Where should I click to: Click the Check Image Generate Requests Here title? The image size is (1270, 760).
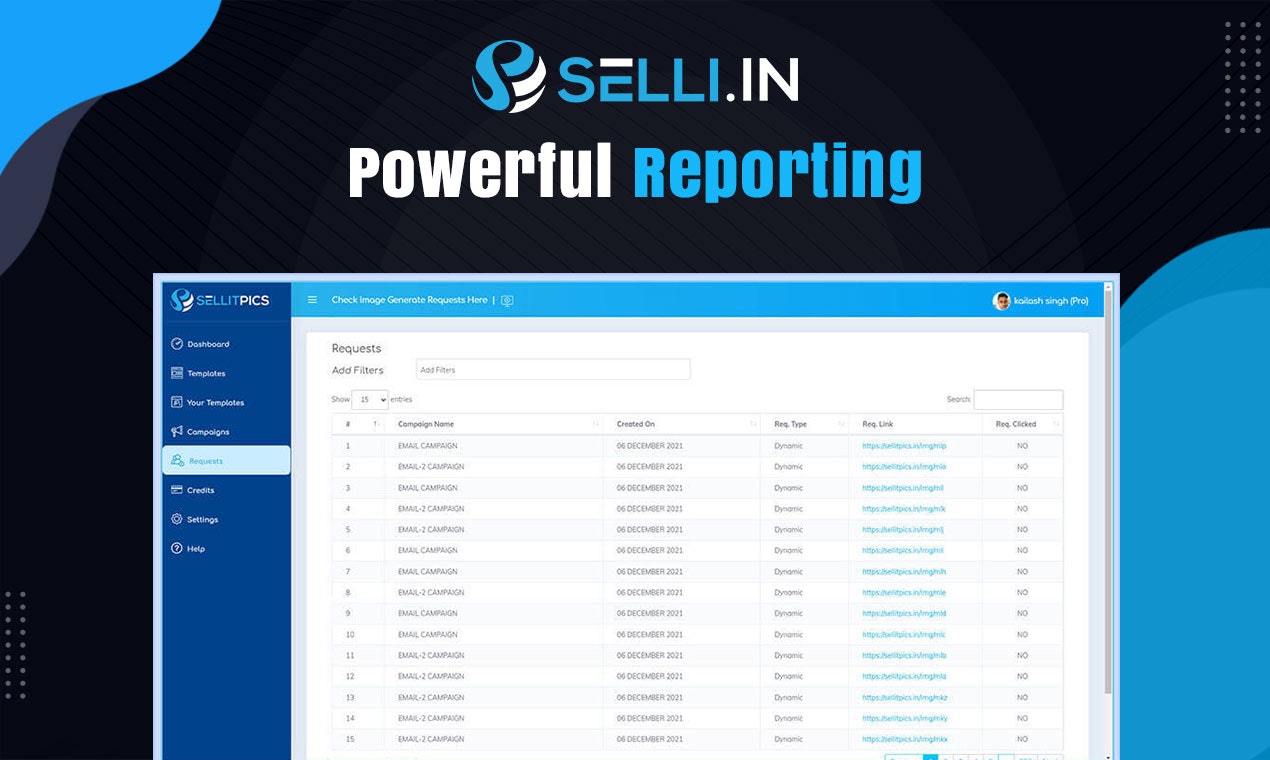pyautogui.click(x=410, y=300)
